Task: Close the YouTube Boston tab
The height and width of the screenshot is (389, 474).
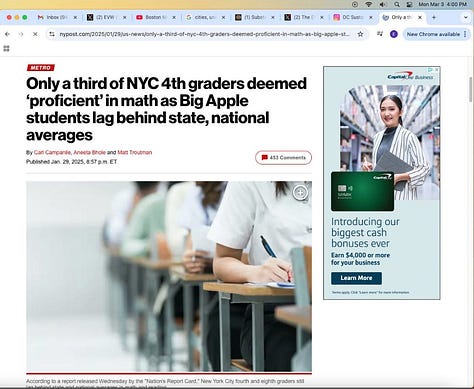Action: pos(174,17)
